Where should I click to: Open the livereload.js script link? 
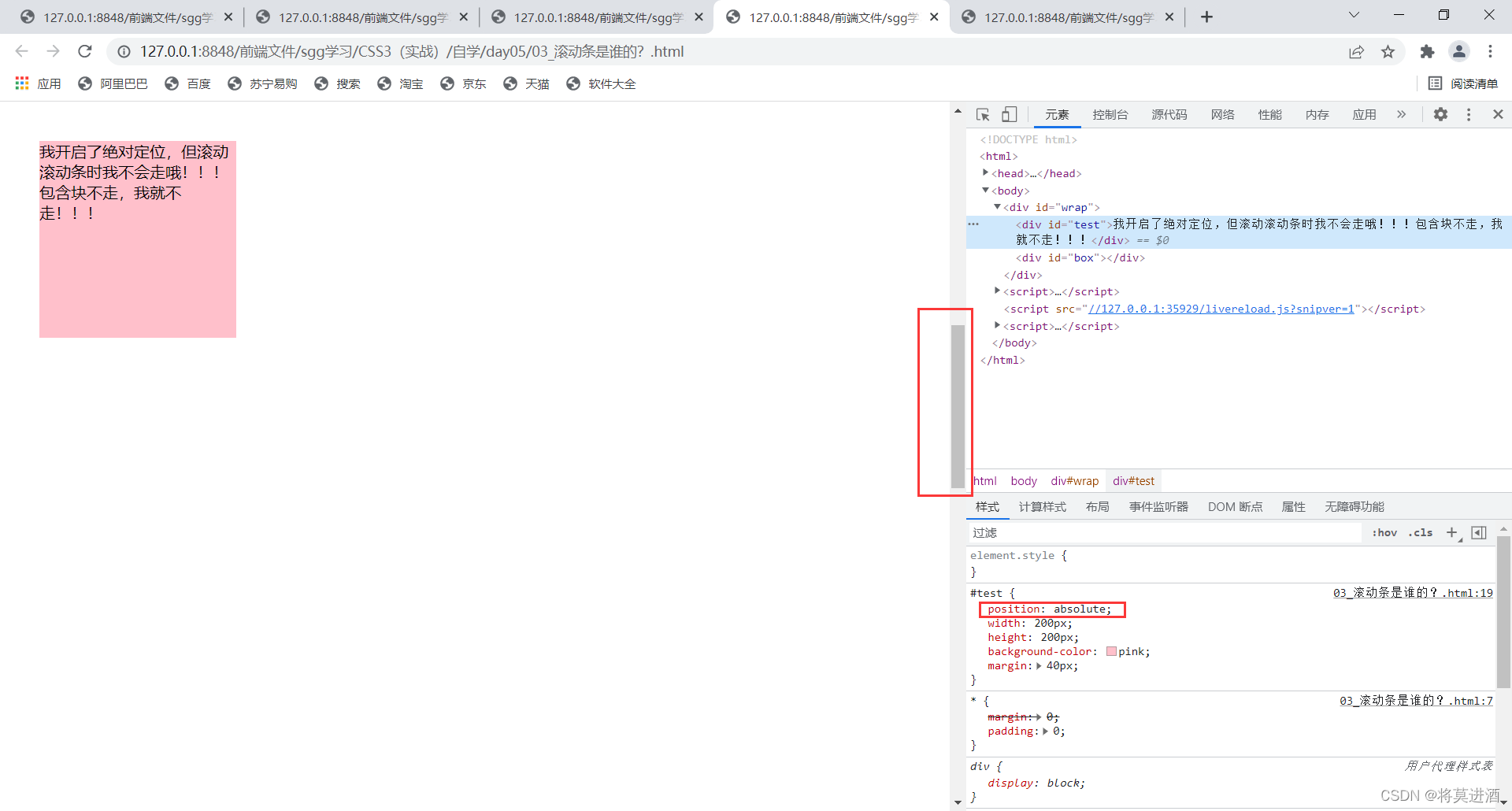[x=1221, y=309]
